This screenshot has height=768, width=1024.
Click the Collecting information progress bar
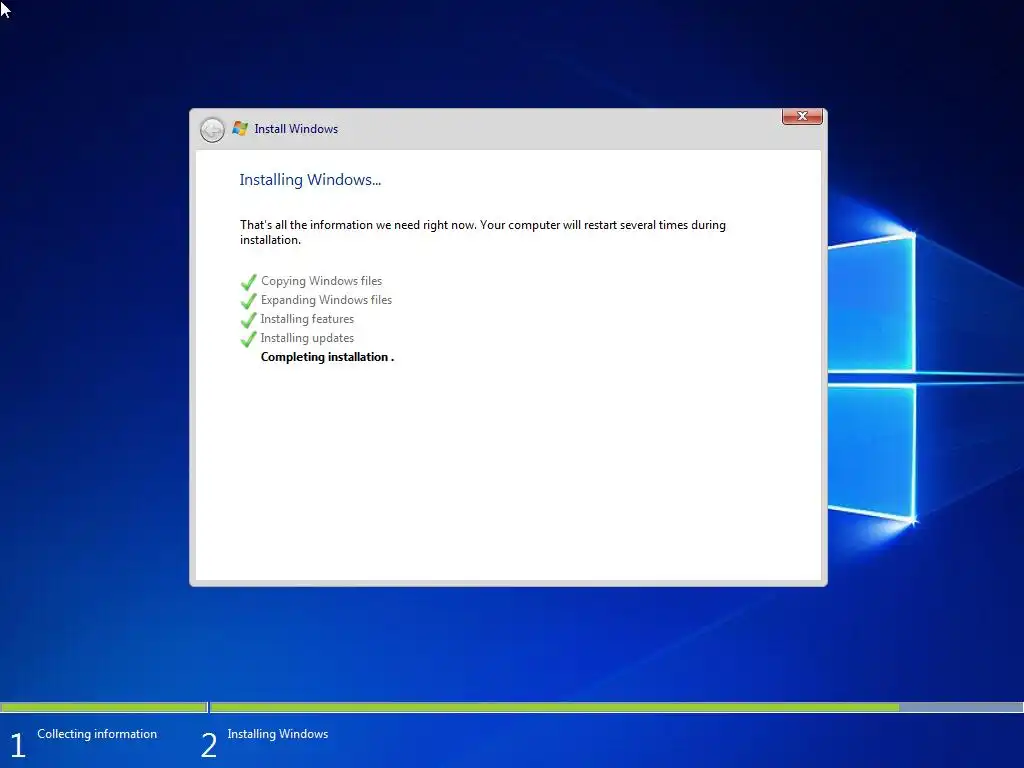click(104, 707)
